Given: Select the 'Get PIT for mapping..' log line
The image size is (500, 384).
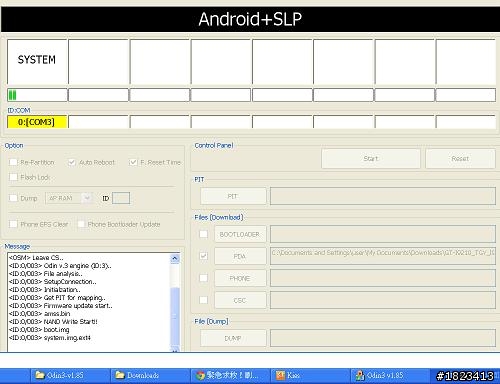Looking at the screenshot, I should tap(57, 298).
